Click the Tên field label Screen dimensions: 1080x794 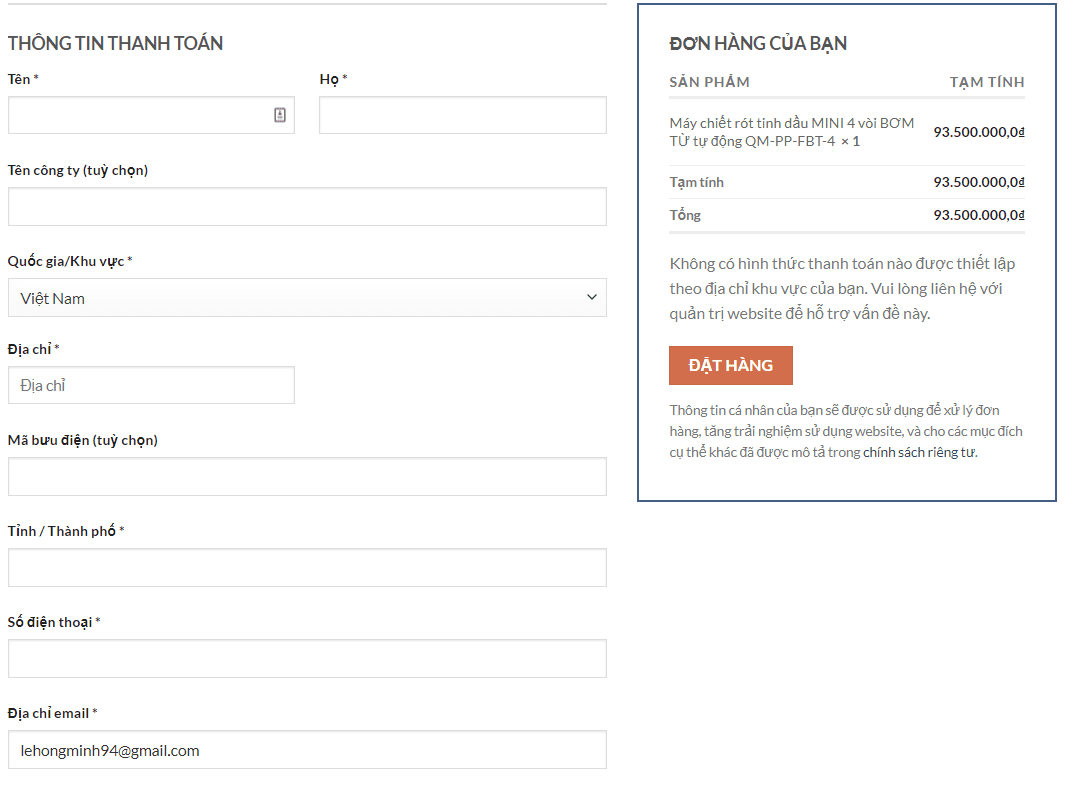[x=19, y=79]
